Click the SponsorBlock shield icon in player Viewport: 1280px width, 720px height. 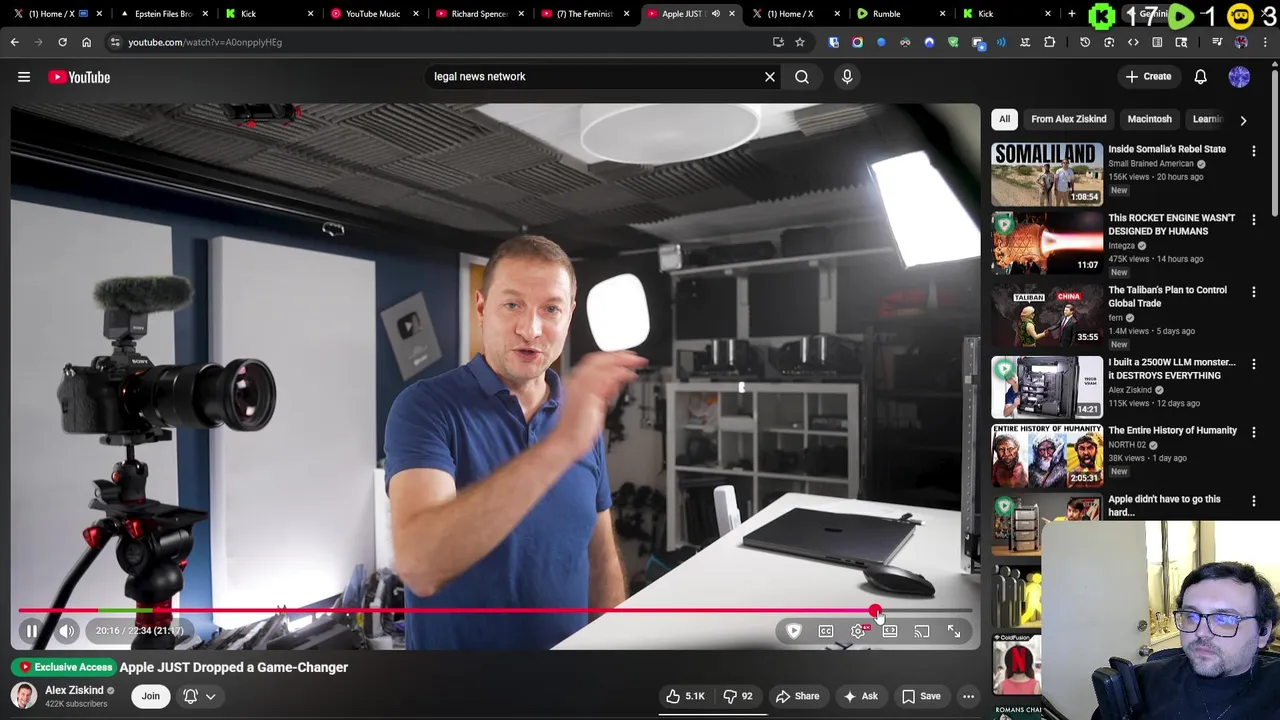click(794, 631)
